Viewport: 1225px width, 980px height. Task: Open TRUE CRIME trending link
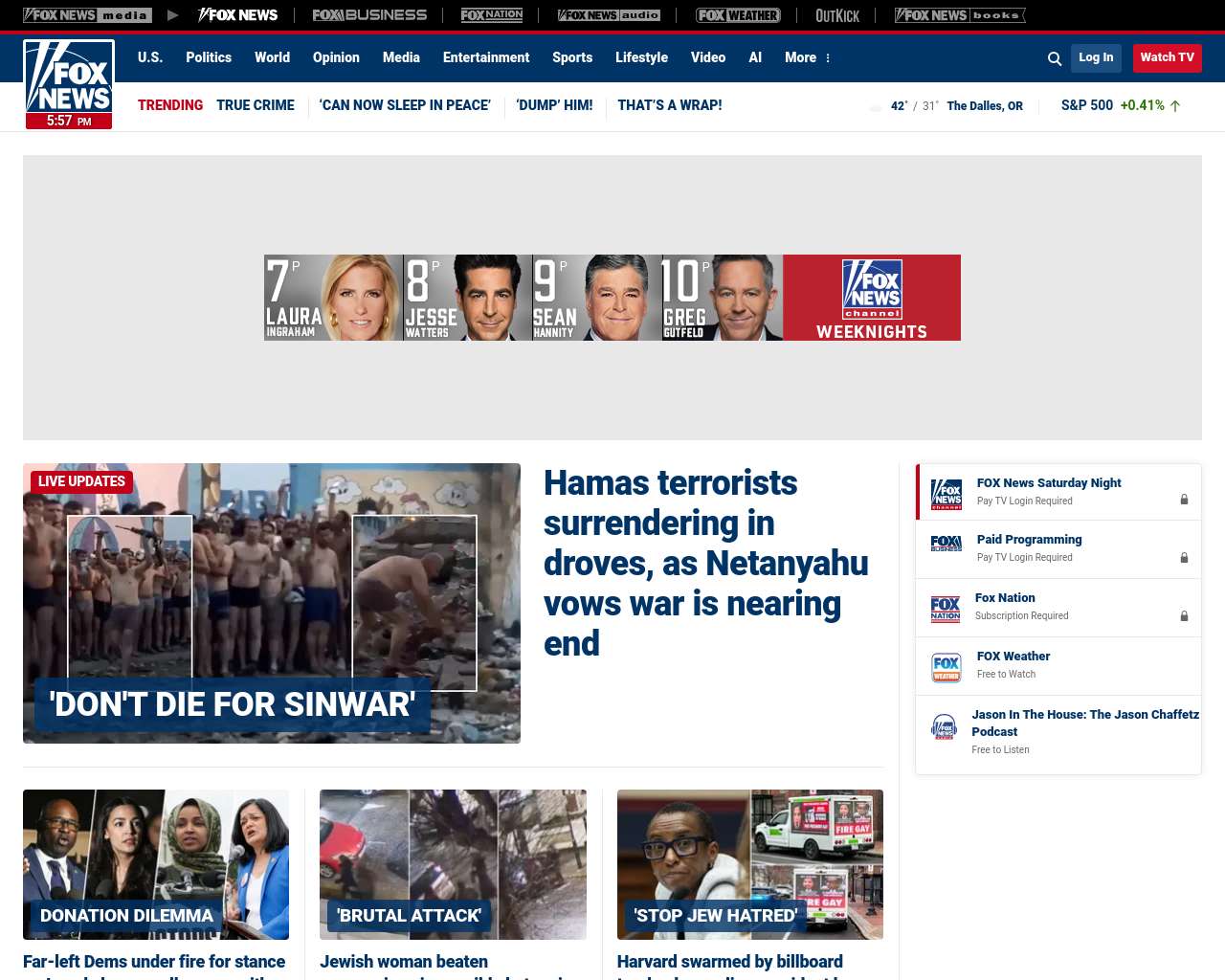pos(256,105)
